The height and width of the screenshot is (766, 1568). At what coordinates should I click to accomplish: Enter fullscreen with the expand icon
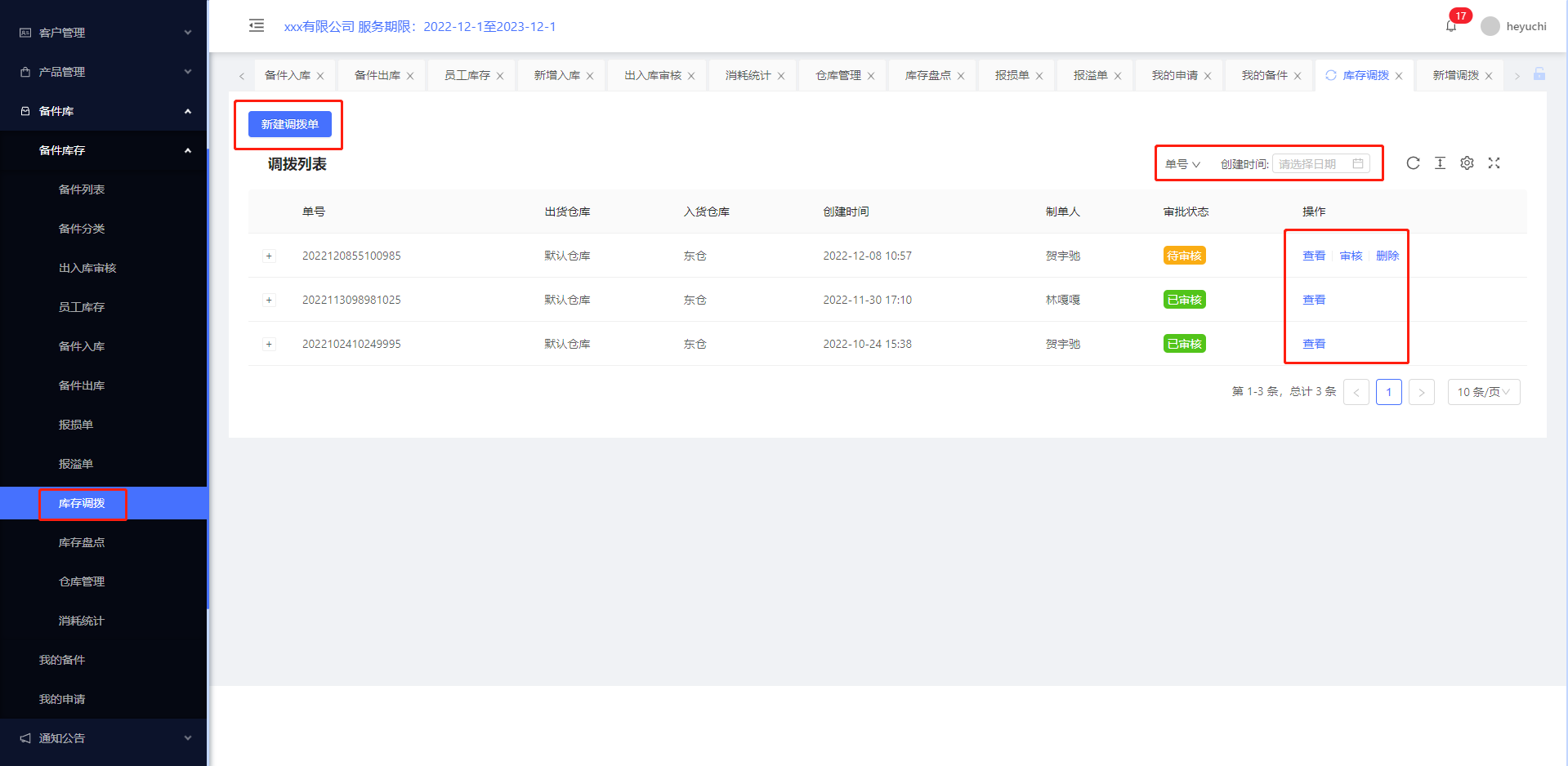tap(1494, 163)
